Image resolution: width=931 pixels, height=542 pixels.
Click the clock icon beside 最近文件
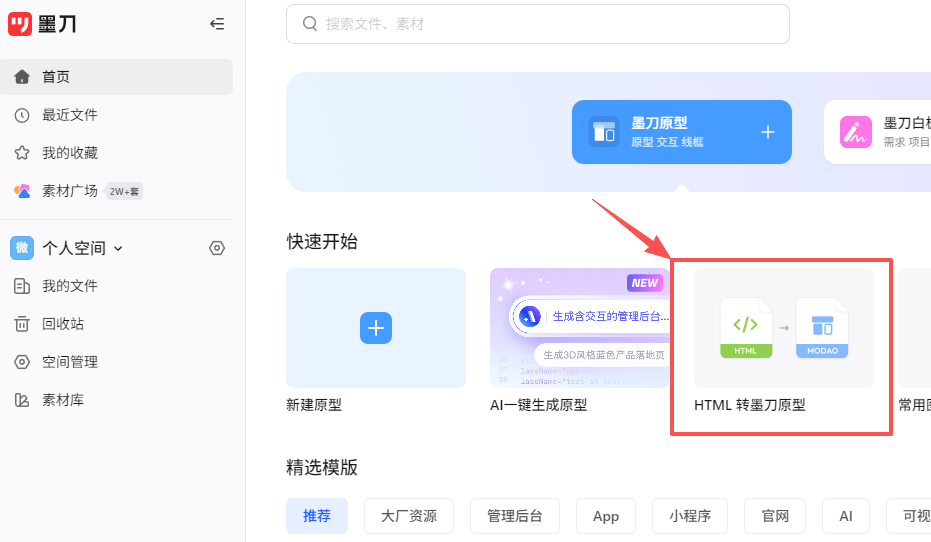pyautogui.click(x=22, y=115)
